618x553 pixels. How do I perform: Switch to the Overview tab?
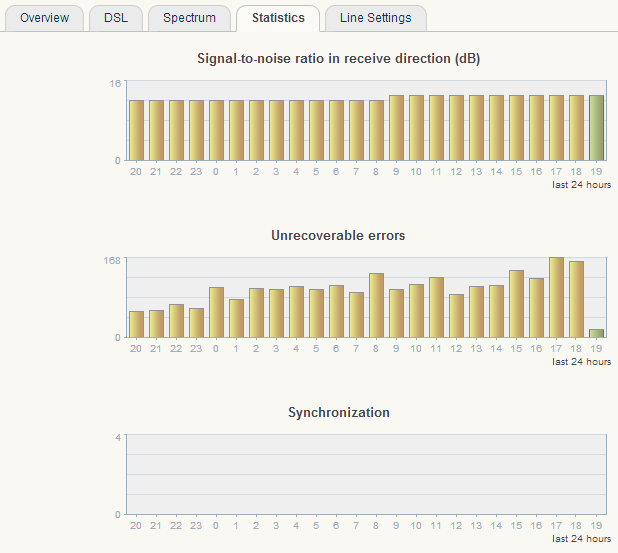(44, 18)
